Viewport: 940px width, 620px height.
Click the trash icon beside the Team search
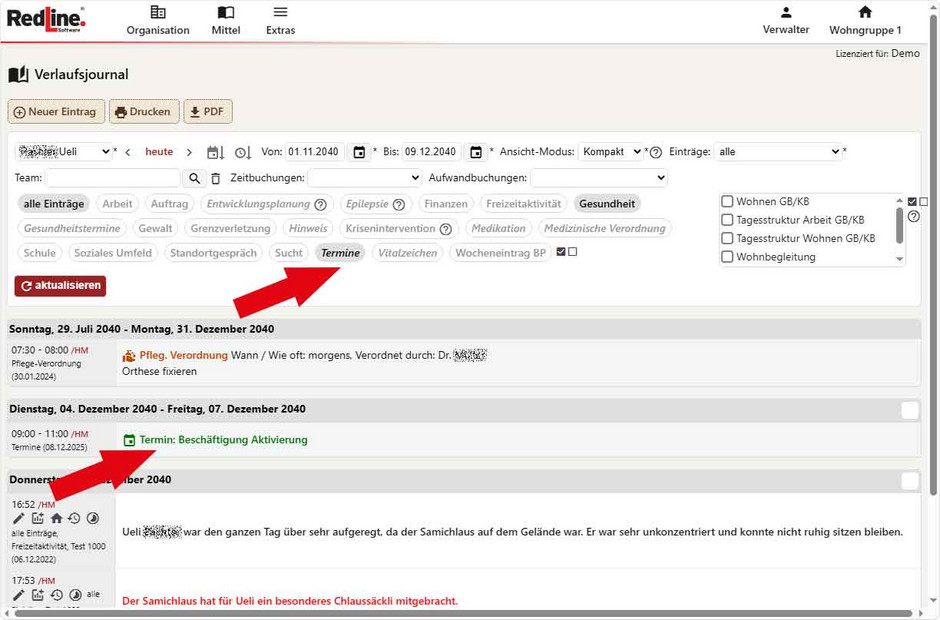216,178
